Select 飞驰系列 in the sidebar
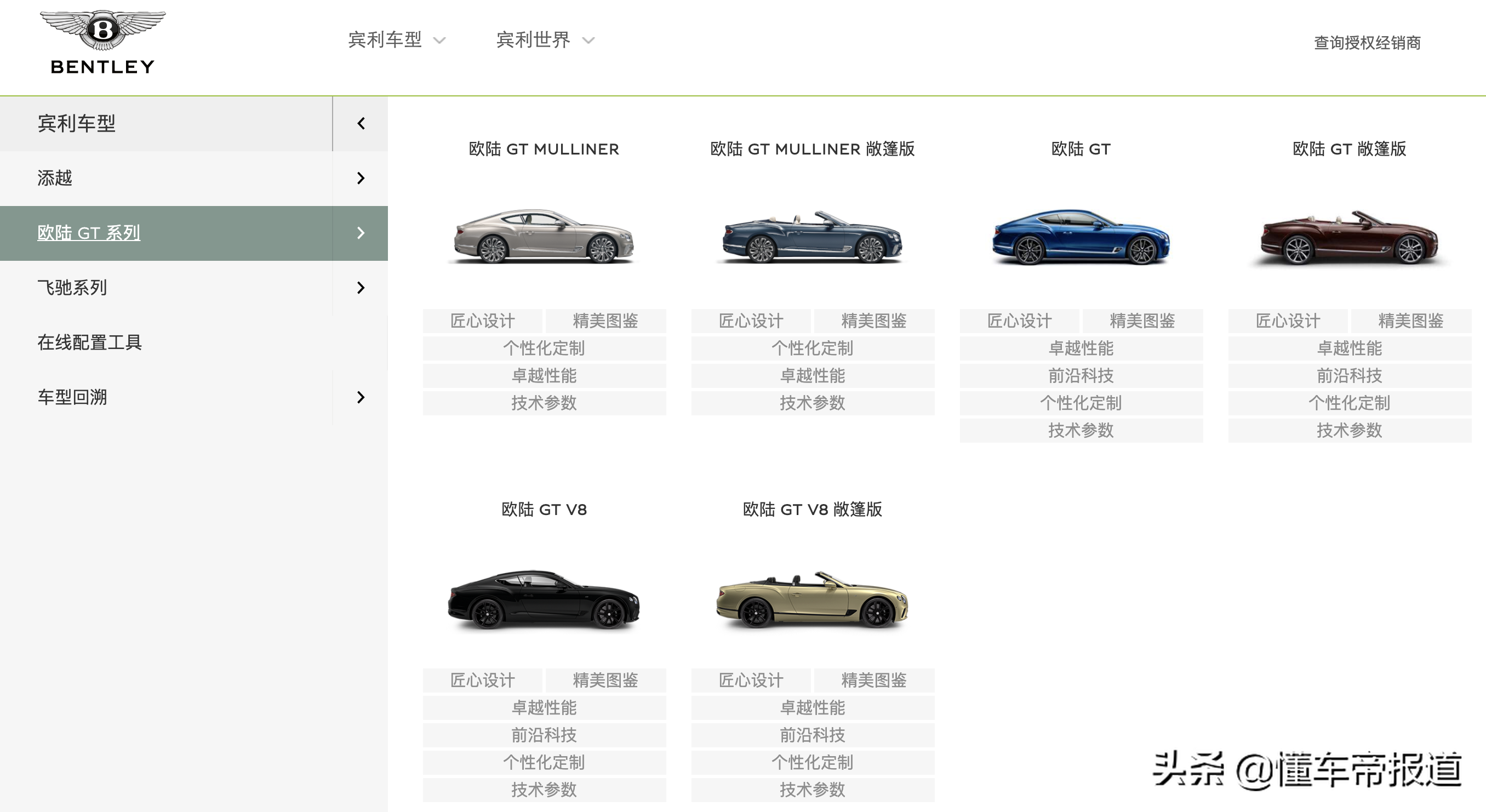1486x812 pixels. tap(72, 288)
